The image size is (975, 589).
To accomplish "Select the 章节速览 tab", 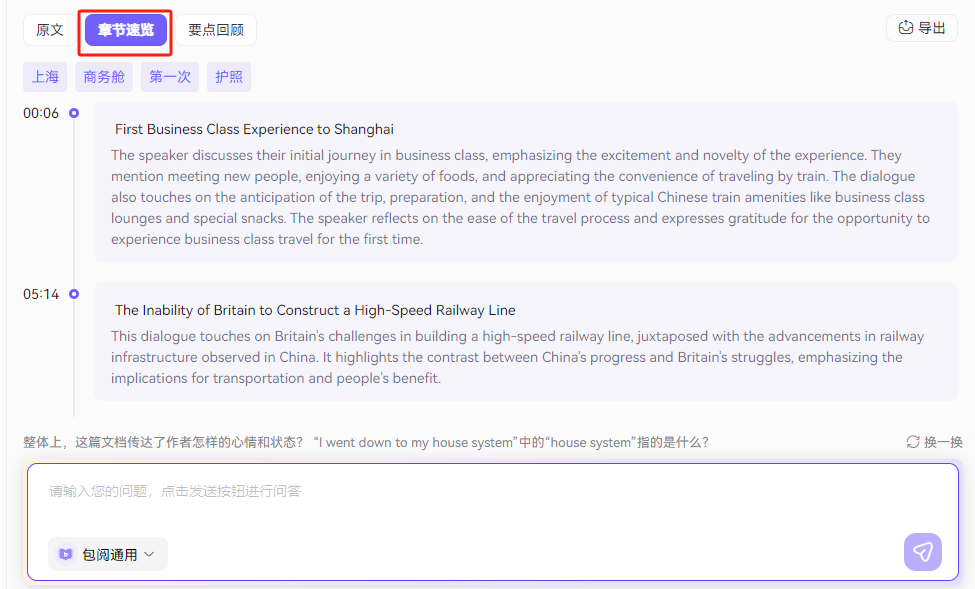I will point(126,30).
